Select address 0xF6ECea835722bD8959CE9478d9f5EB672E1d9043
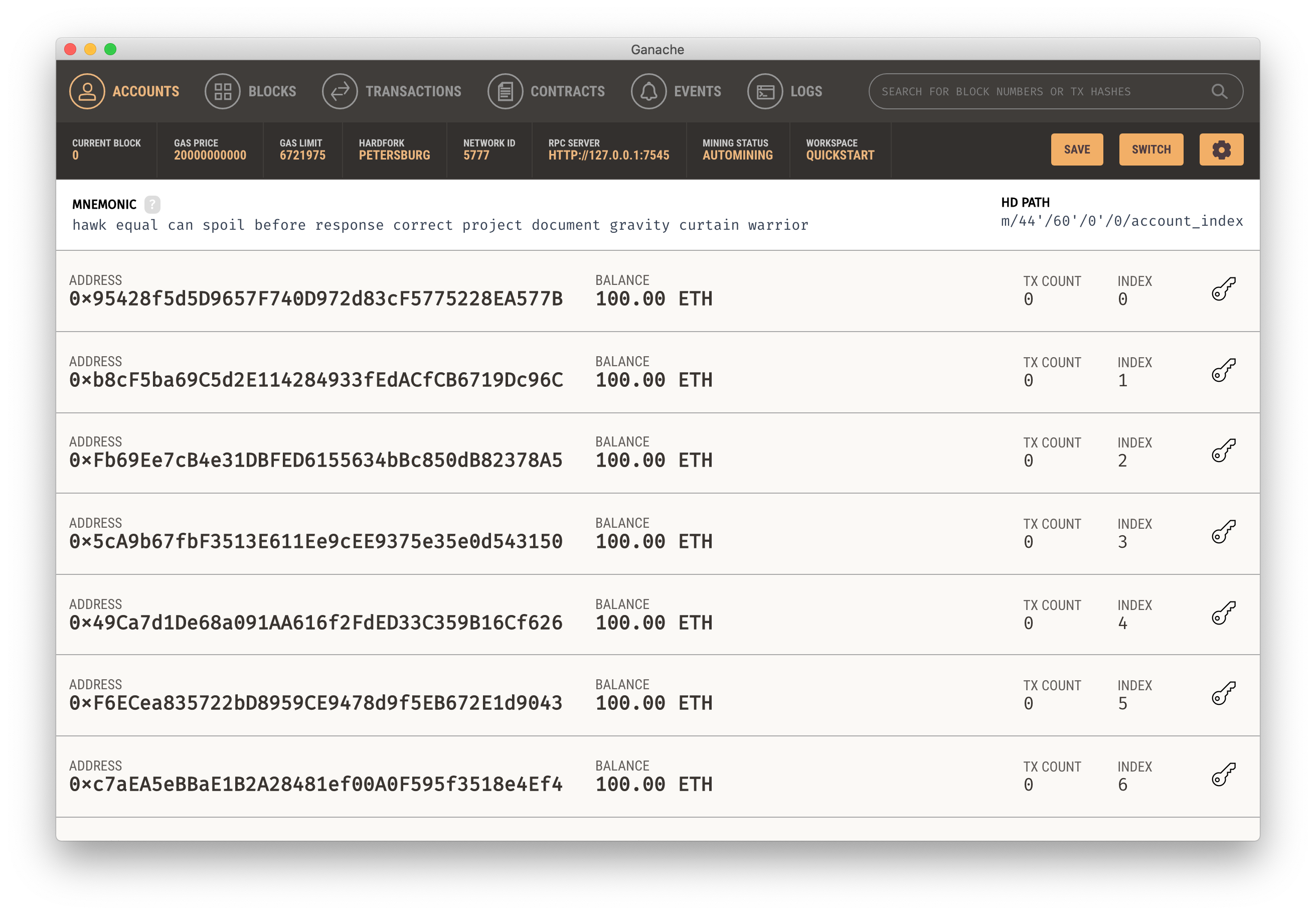Viewport: 1316px width, 915px height. tap(316, 704)
